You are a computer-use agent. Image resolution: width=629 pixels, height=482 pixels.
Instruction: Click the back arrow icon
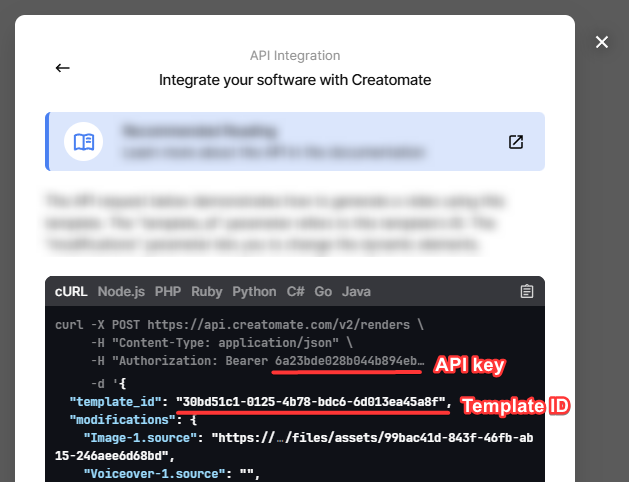point(62,68)
